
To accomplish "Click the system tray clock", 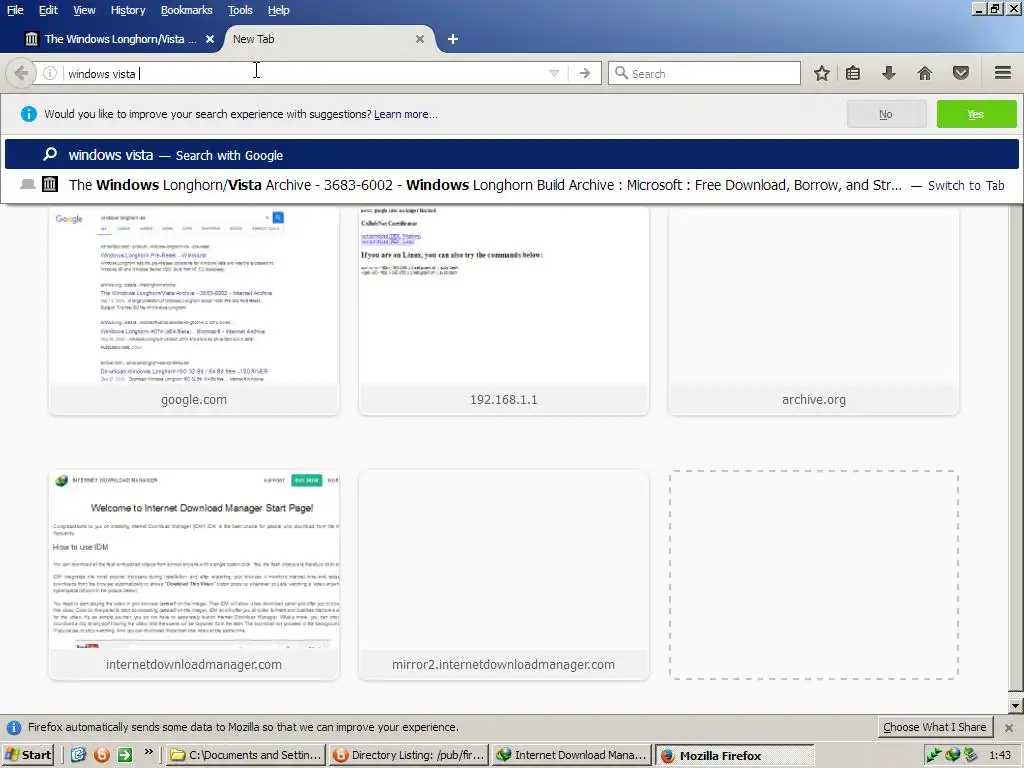I will click(x=1000, y=755).
